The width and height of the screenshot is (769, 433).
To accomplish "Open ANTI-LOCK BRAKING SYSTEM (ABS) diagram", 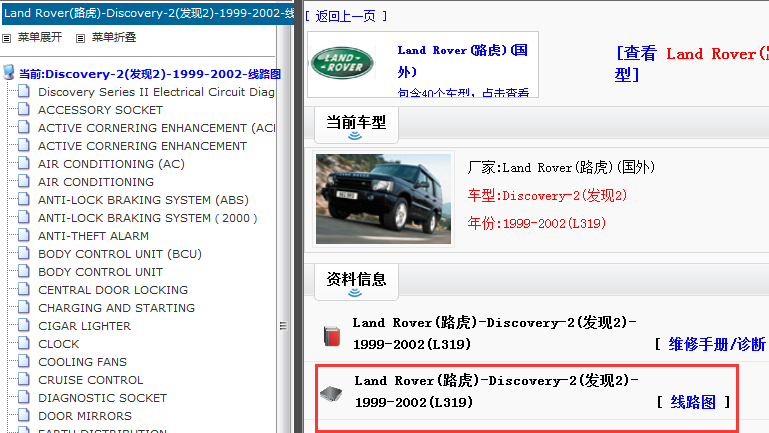I will [143, 200].
